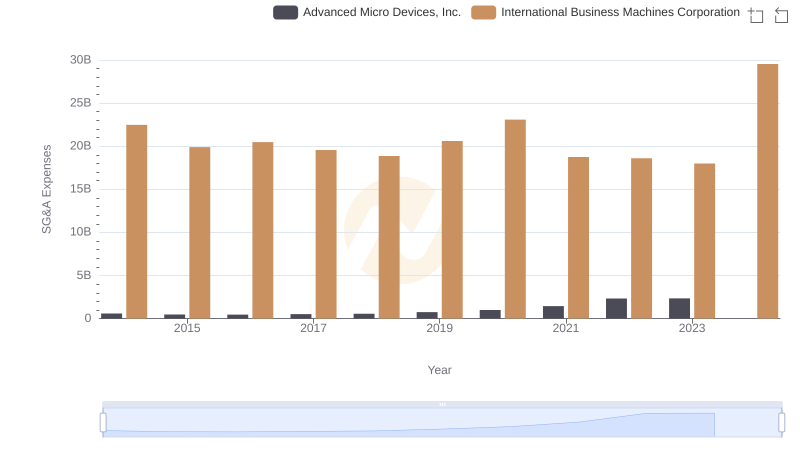This screenshot has height=461, width=800.
Task: Click the IBM bar above 2021
Action: pyautogui.click(x=578, y=238)
